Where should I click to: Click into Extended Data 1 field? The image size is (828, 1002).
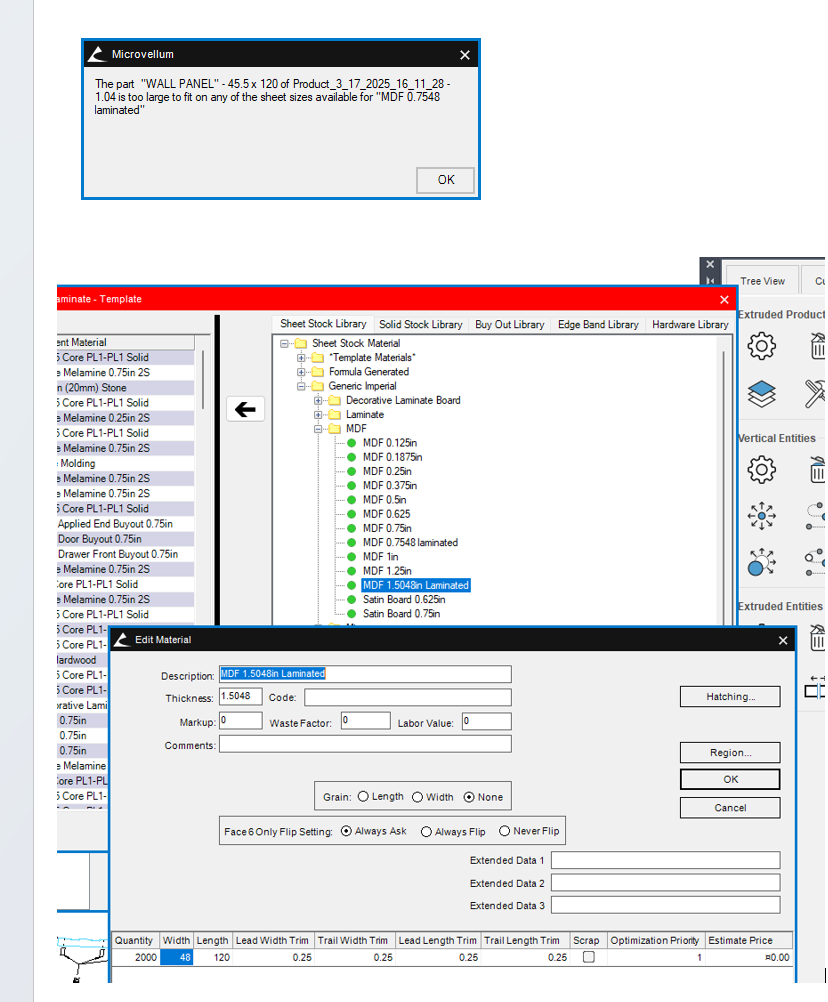[x=665, y=860]
